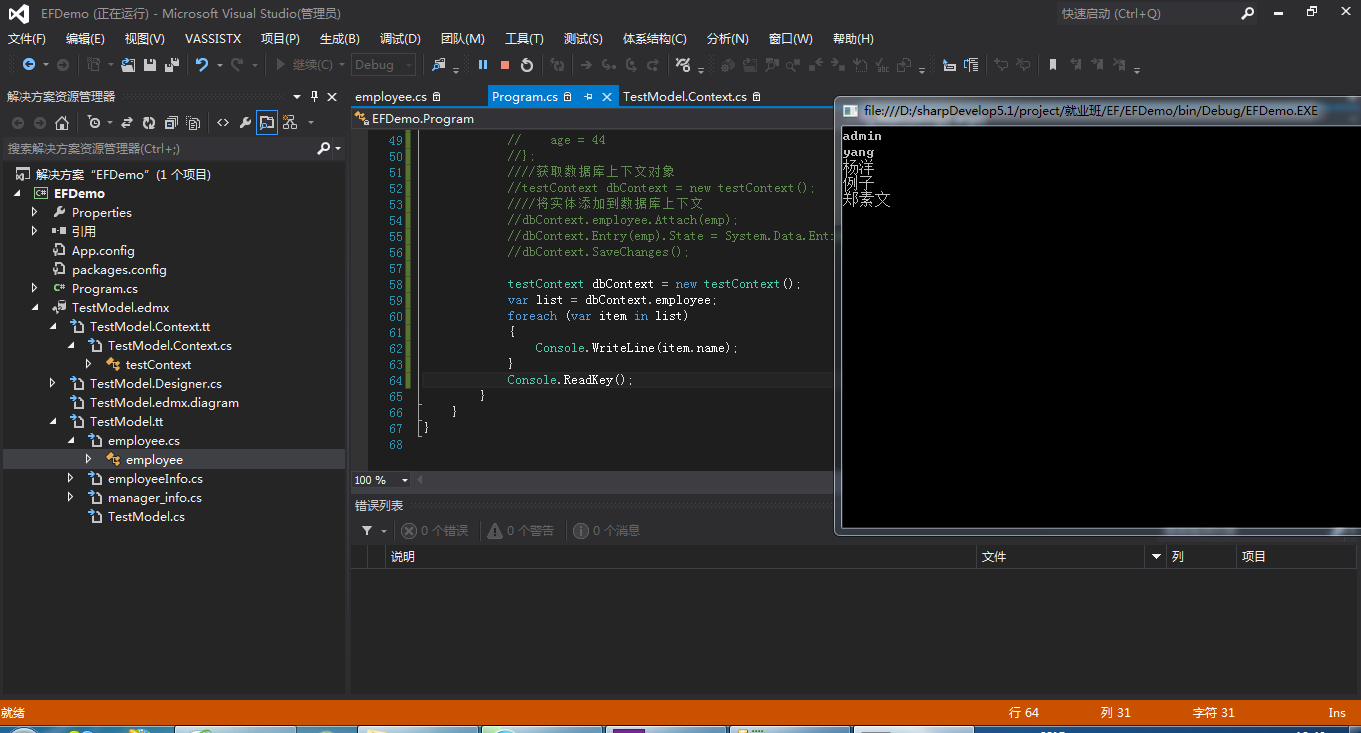Expand the 引用 references node
This screenshot has height=733, width=1361.
(x=35, y=231)
